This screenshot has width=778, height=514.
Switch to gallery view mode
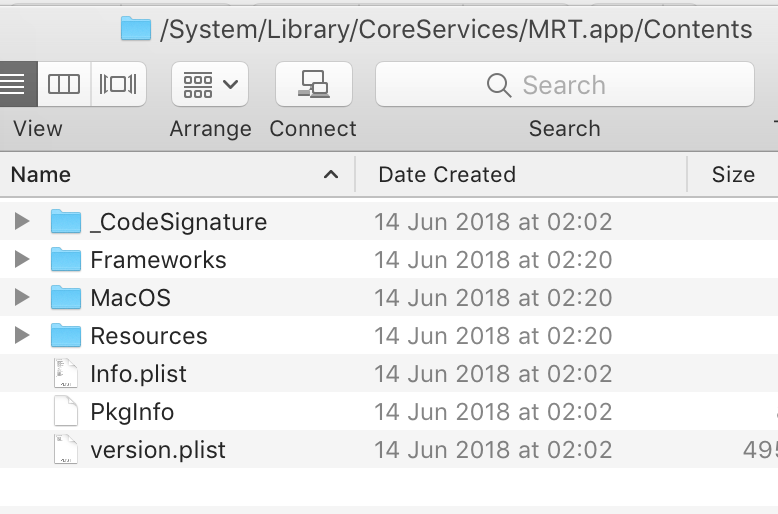coord(118,84)
